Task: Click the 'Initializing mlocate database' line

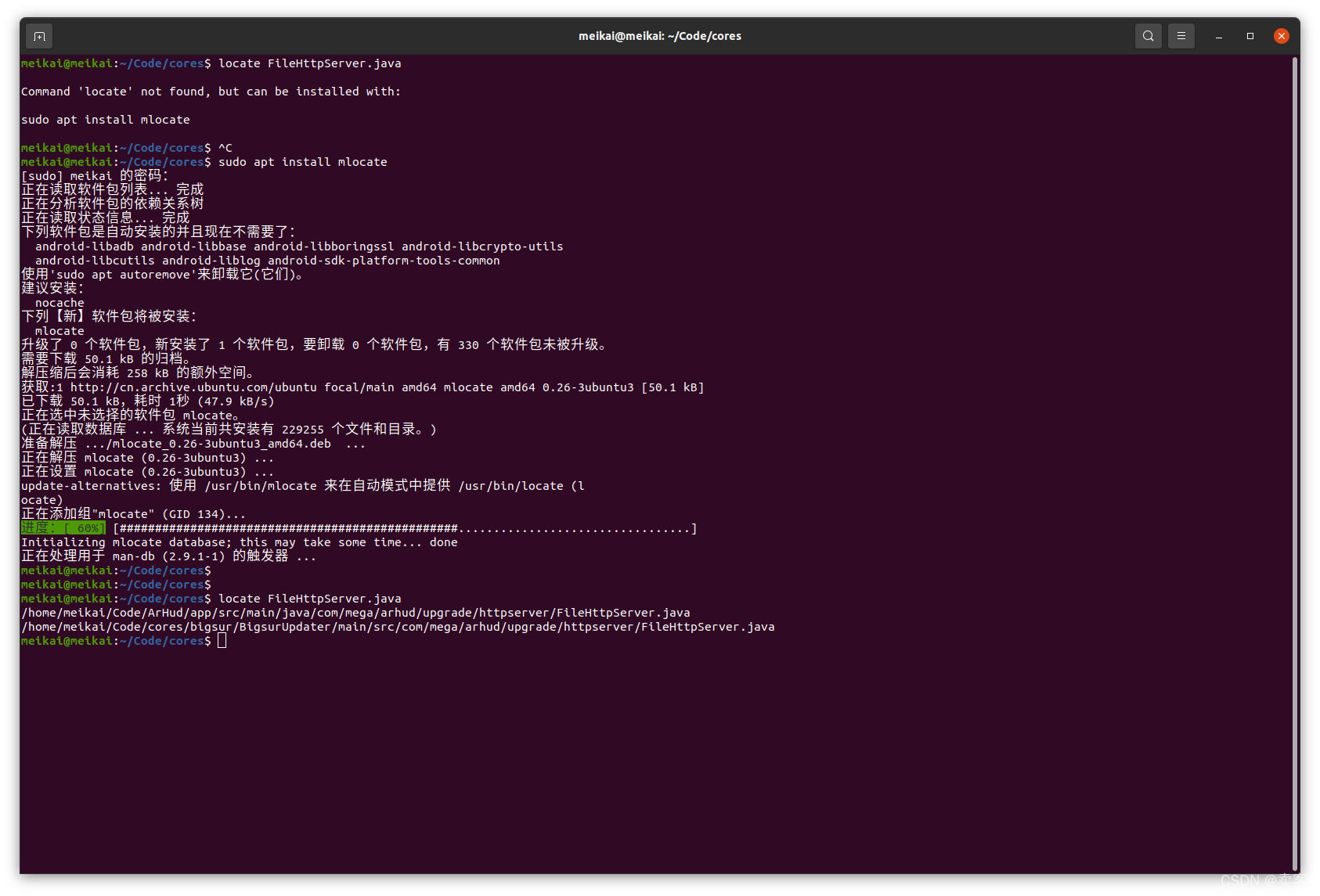Action: [x=240, y=542]
